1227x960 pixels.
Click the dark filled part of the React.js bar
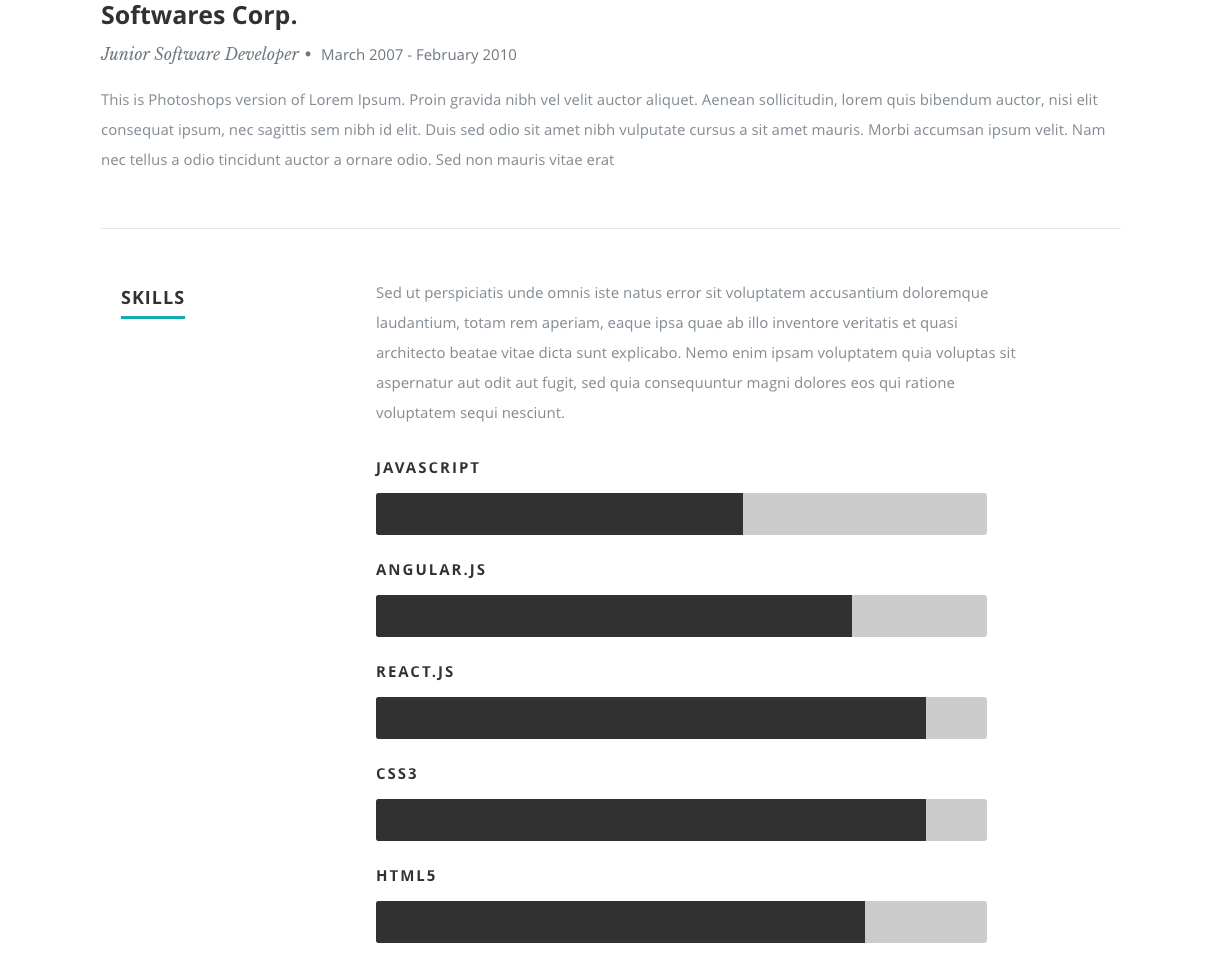pyautogui.click(x=650, y=718)
